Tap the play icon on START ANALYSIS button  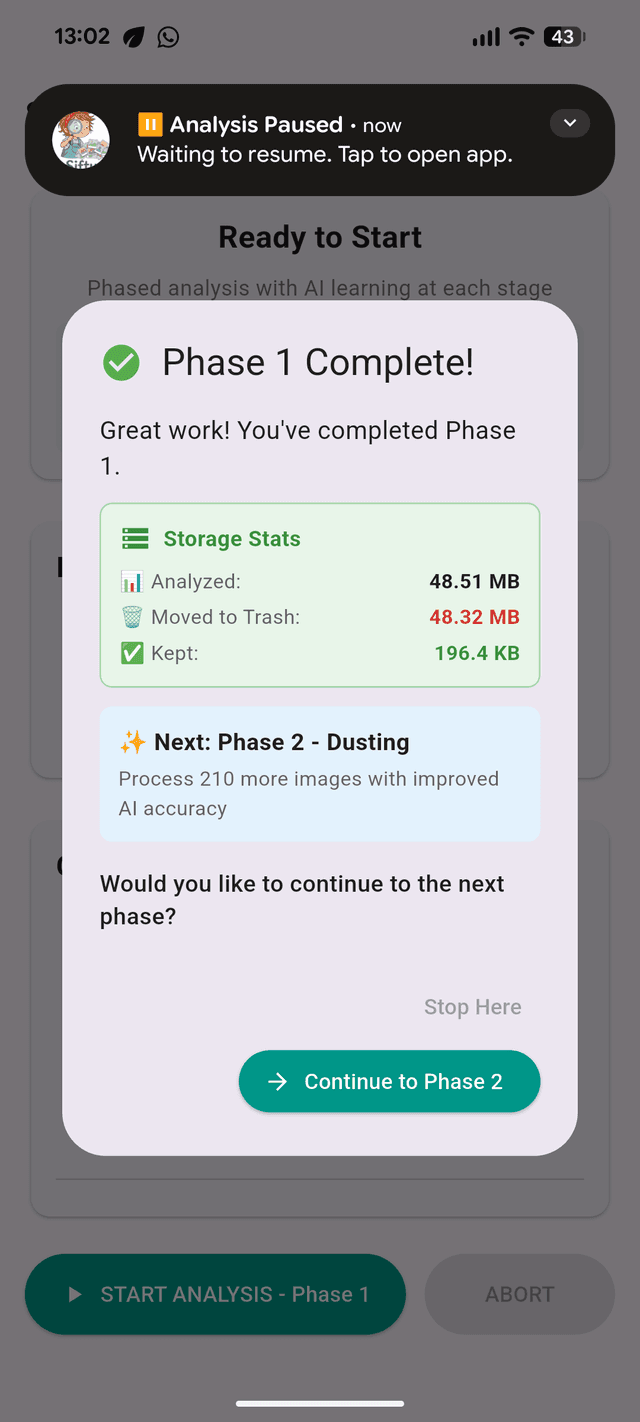[72, 1294]
